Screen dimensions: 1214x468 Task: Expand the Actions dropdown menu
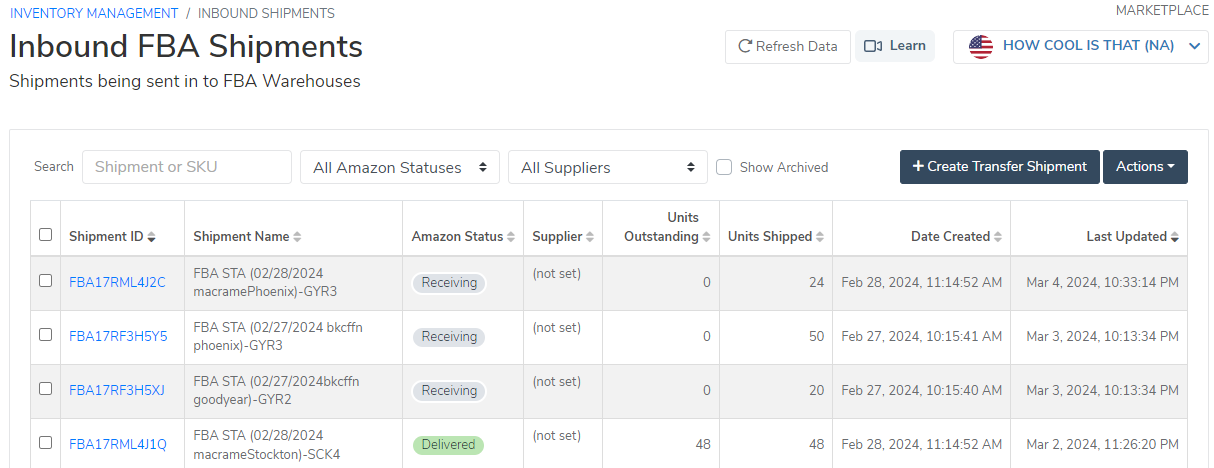coord(1145,167)
